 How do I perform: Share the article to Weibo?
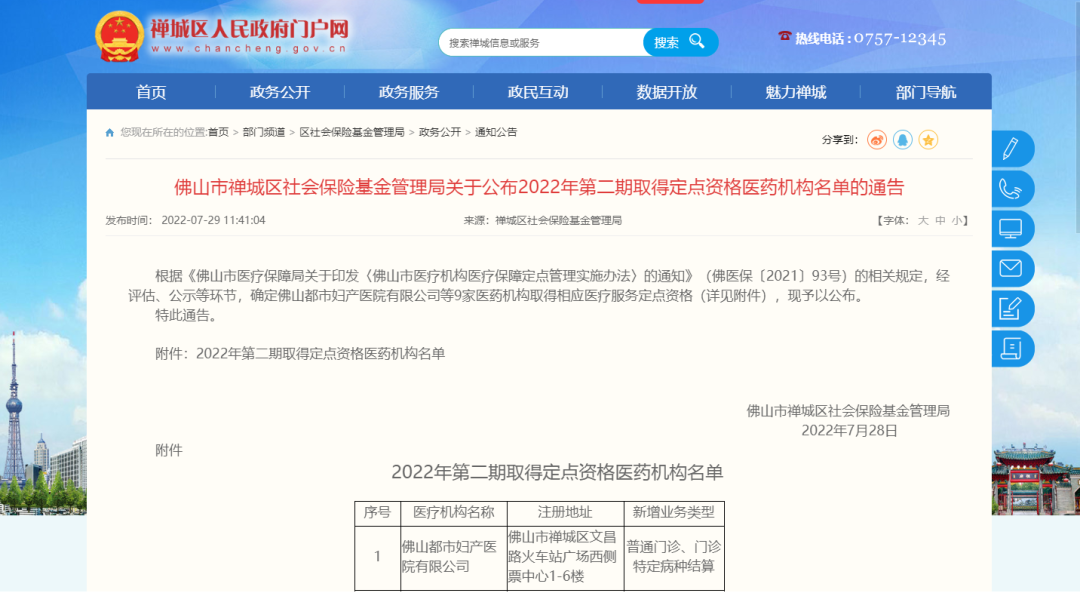[x=877, y=140]
